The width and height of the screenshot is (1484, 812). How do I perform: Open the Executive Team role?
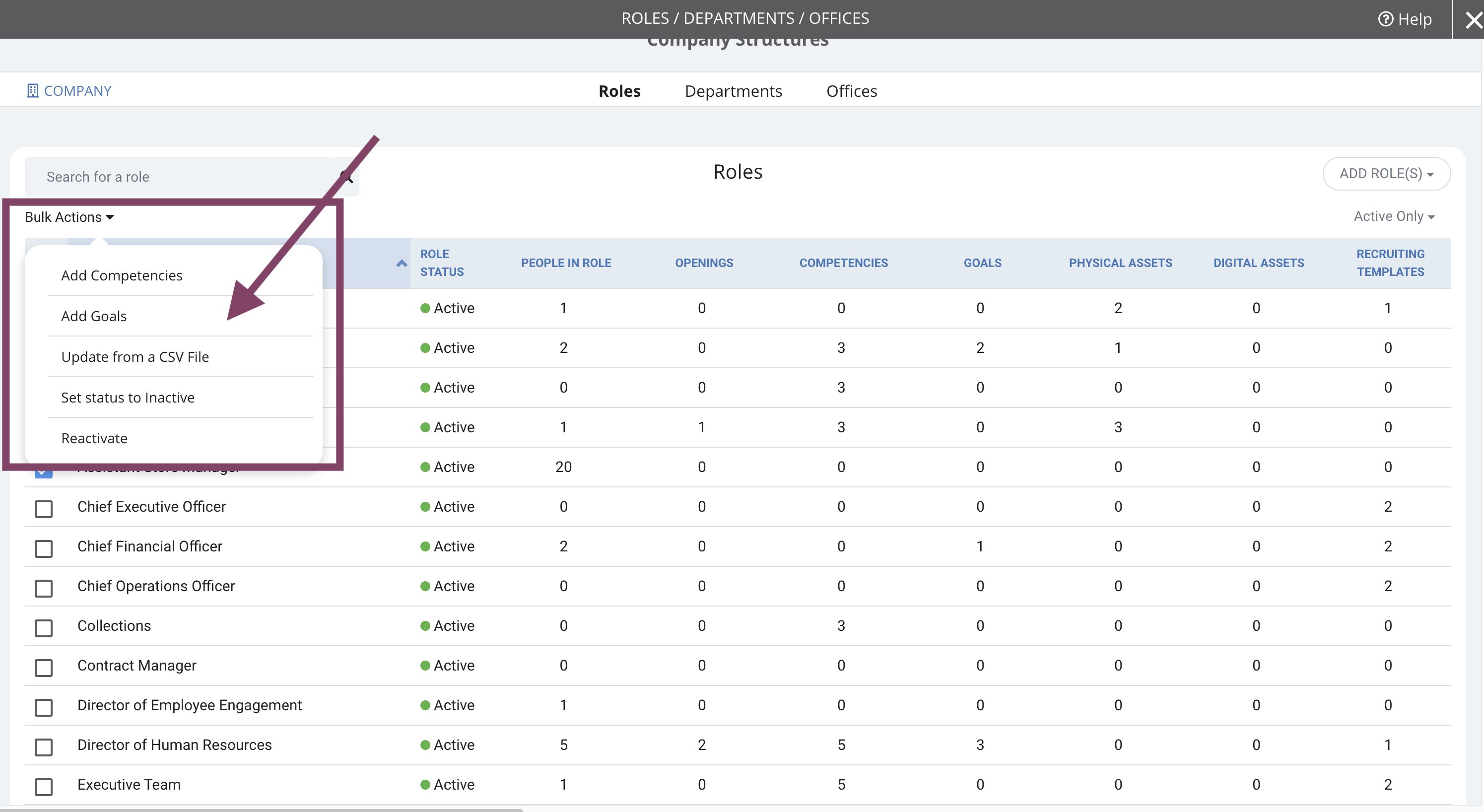click(129, 785)
